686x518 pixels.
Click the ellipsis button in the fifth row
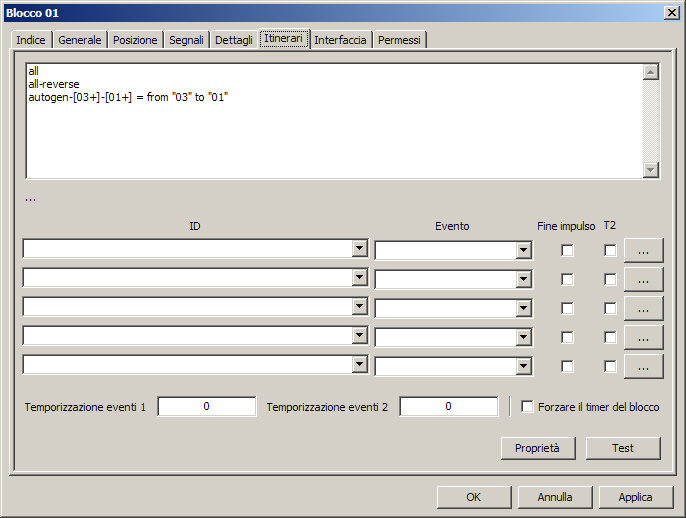pyautogui.click(x=643, y=366)
